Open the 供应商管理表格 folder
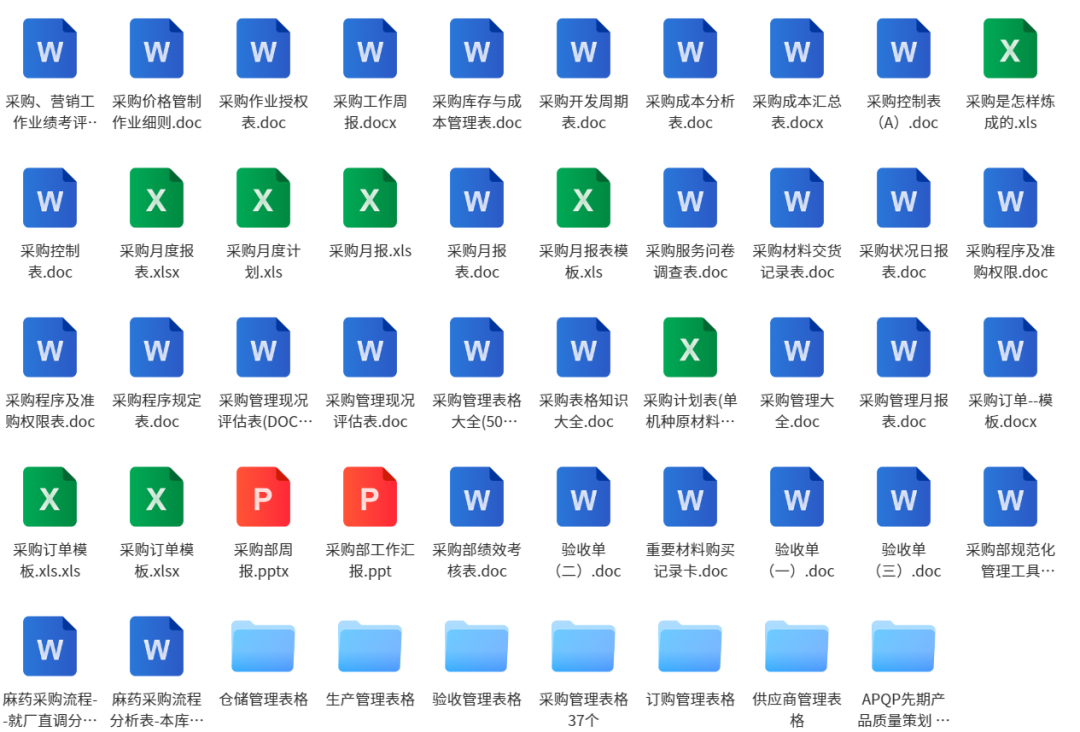 point(797,646)
